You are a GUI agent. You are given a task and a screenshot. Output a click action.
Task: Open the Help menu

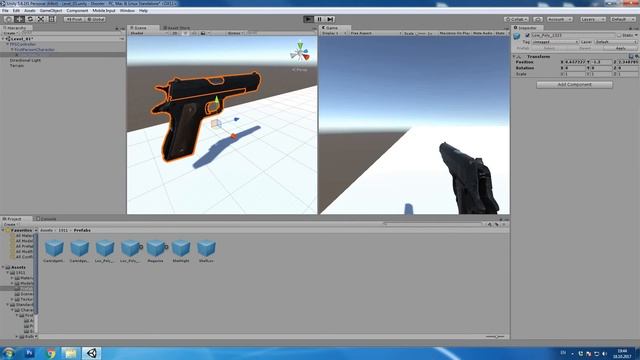click(x=143, y=11)
